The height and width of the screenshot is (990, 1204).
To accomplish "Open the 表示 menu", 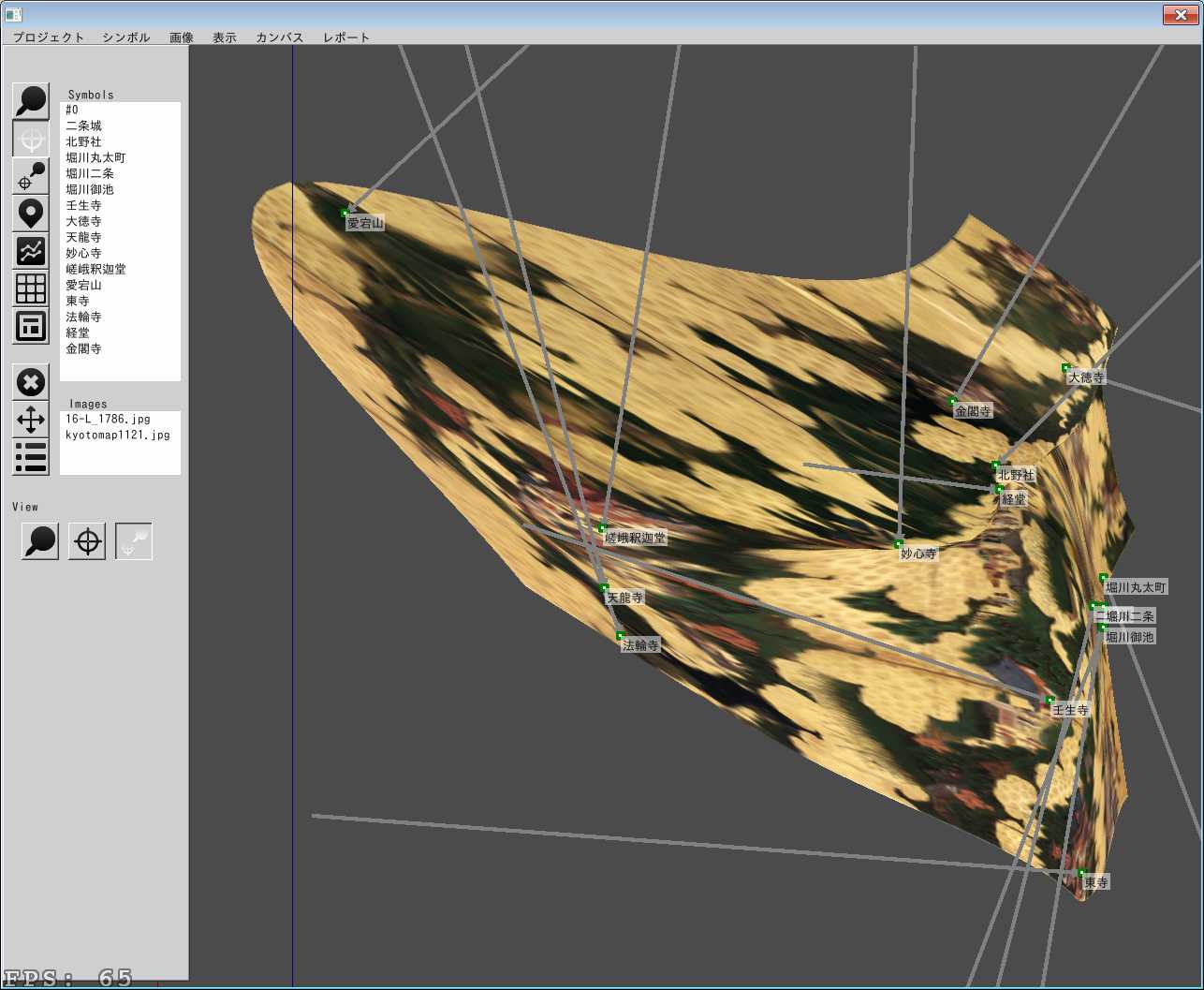I will (225, 37).
